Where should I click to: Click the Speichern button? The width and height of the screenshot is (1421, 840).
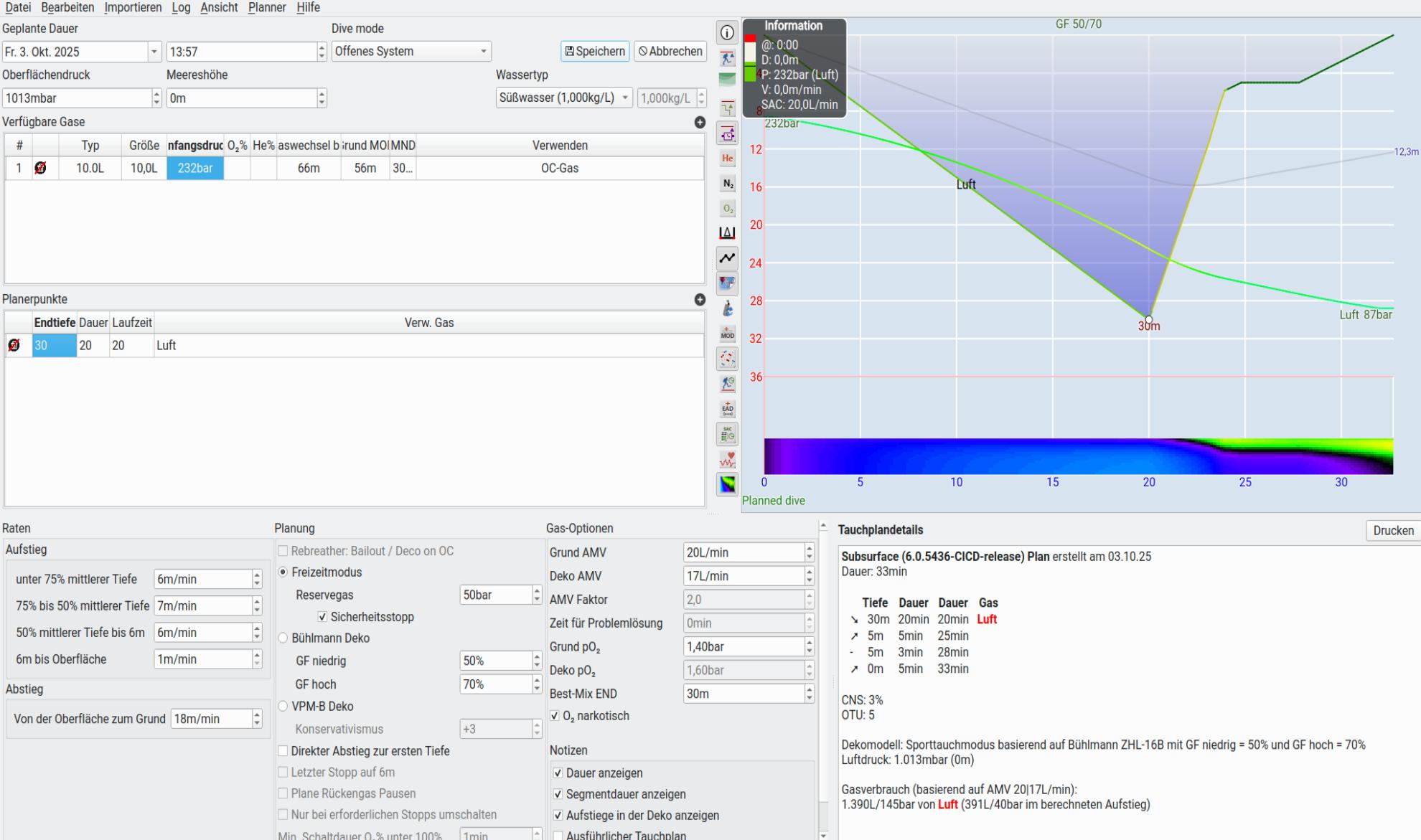(594, 52)
